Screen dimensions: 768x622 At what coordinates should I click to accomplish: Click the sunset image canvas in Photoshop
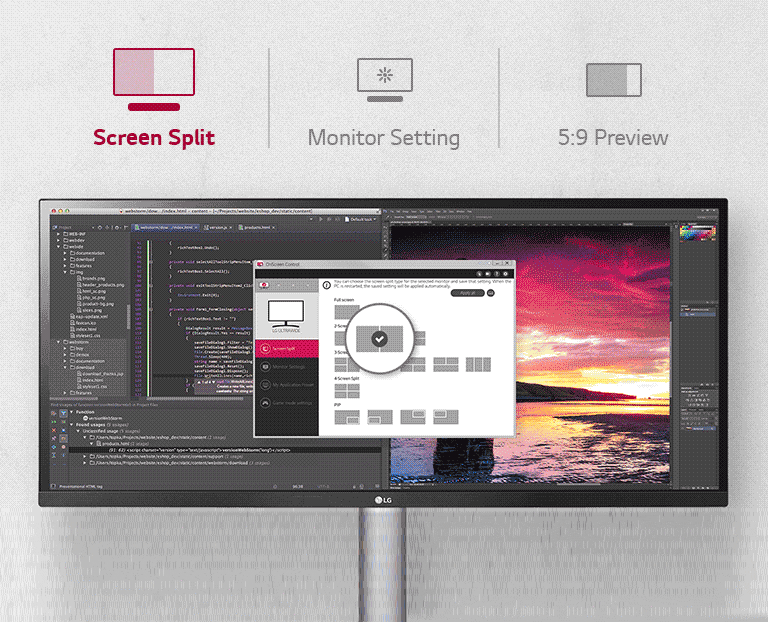(530, 355)
